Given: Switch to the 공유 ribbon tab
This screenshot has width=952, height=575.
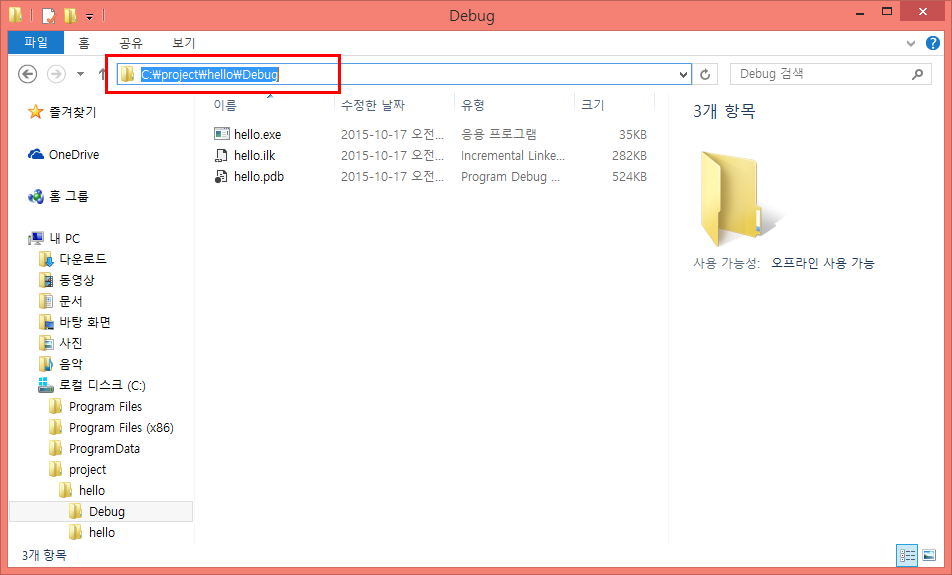Looking at the screenshot, I should [x=131, y=43].
